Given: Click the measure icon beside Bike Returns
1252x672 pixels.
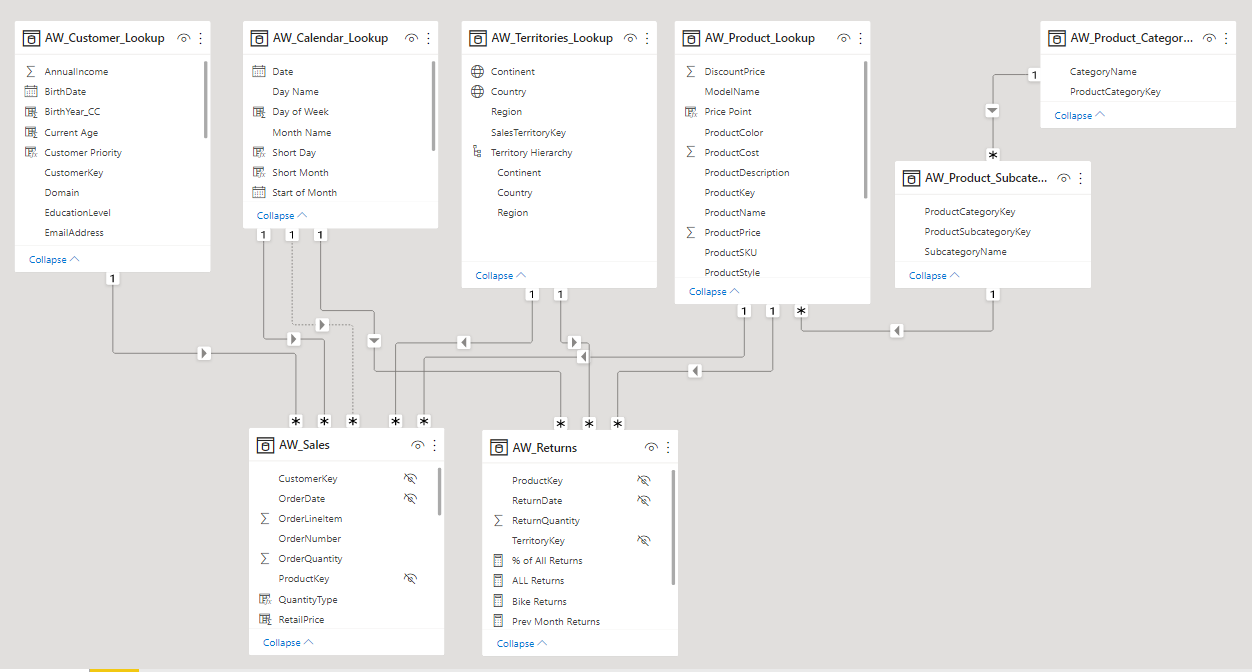Looking at the screenshot, I should click(499, 600).
